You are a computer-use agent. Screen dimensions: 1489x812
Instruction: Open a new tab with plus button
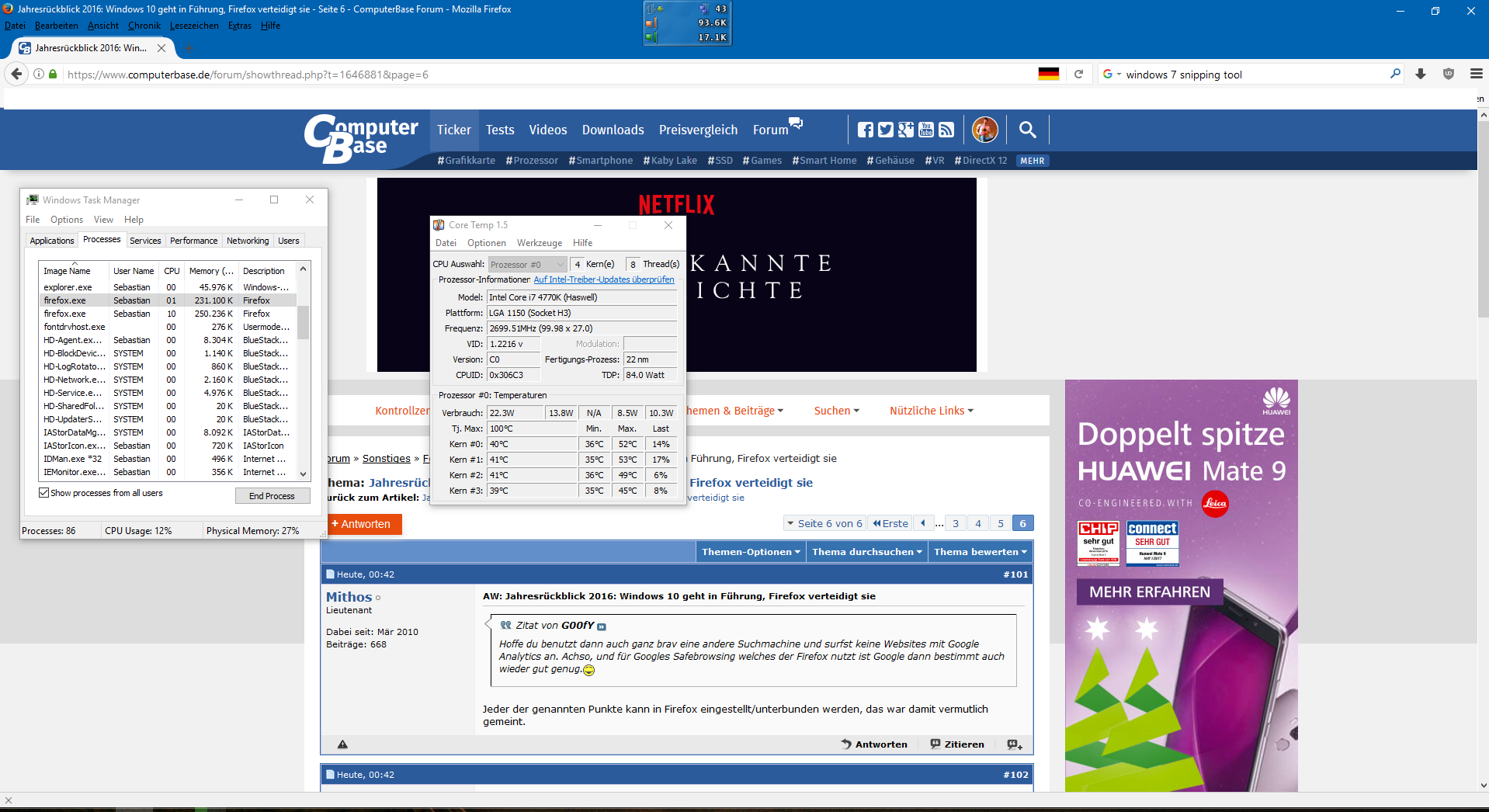pyautogui.click(x=189, y=48)
